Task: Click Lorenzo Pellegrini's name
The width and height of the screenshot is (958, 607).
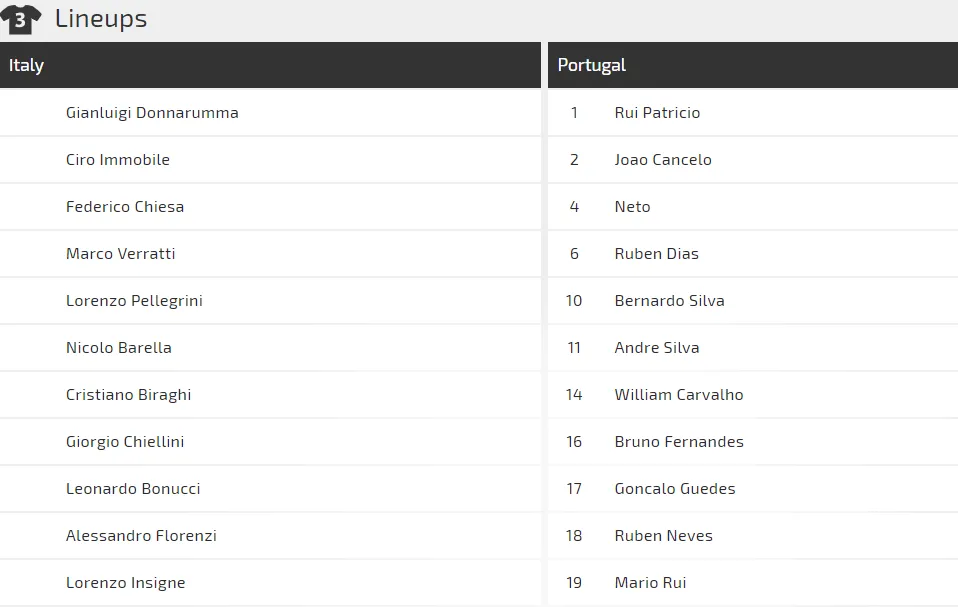Action: tap(134, 301)
